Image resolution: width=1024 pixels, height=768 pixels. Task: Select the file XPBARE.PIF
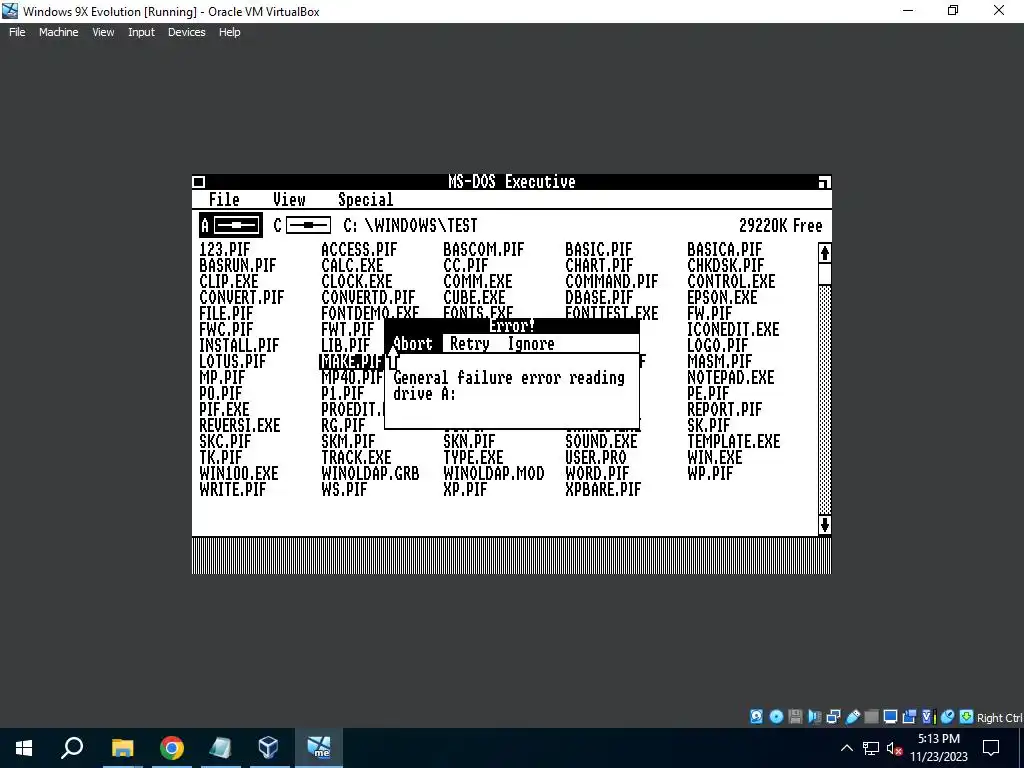click(x=603, y=490)
